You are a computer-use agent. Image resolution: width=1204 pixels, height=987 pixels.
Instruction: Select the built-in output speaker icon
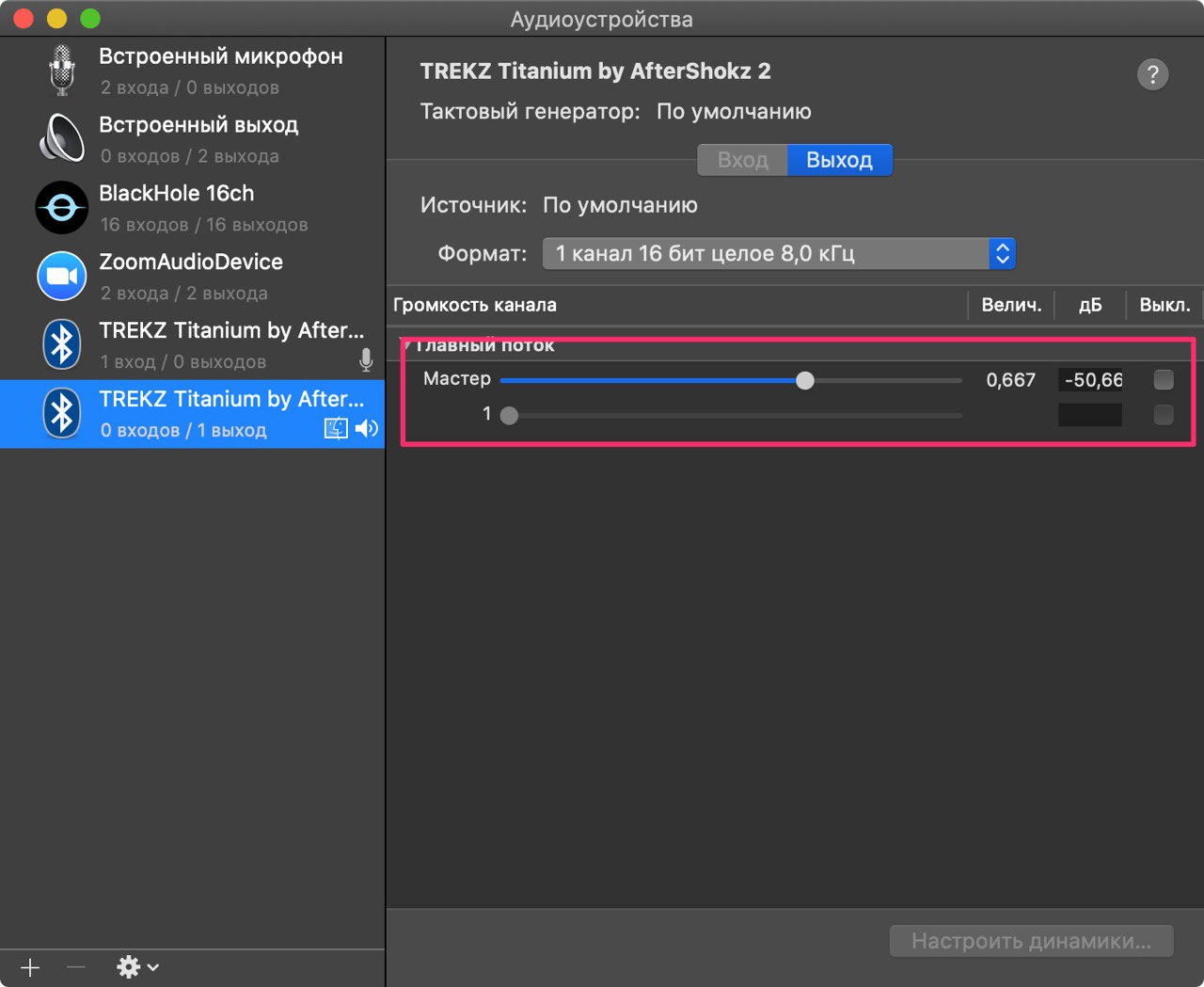pos(62,138)
